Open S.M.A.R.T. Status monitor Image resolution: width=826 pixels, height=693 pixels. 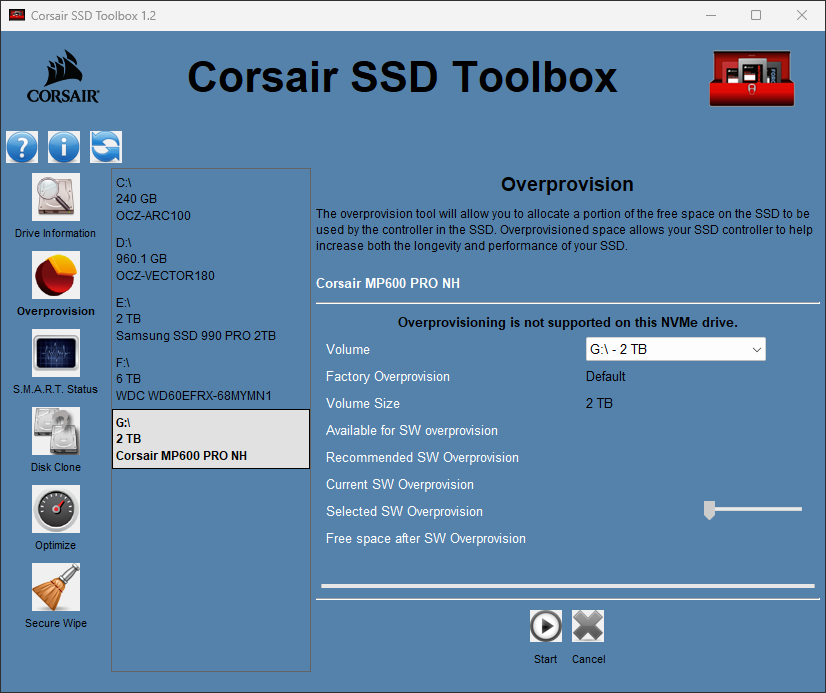point(56,353)
